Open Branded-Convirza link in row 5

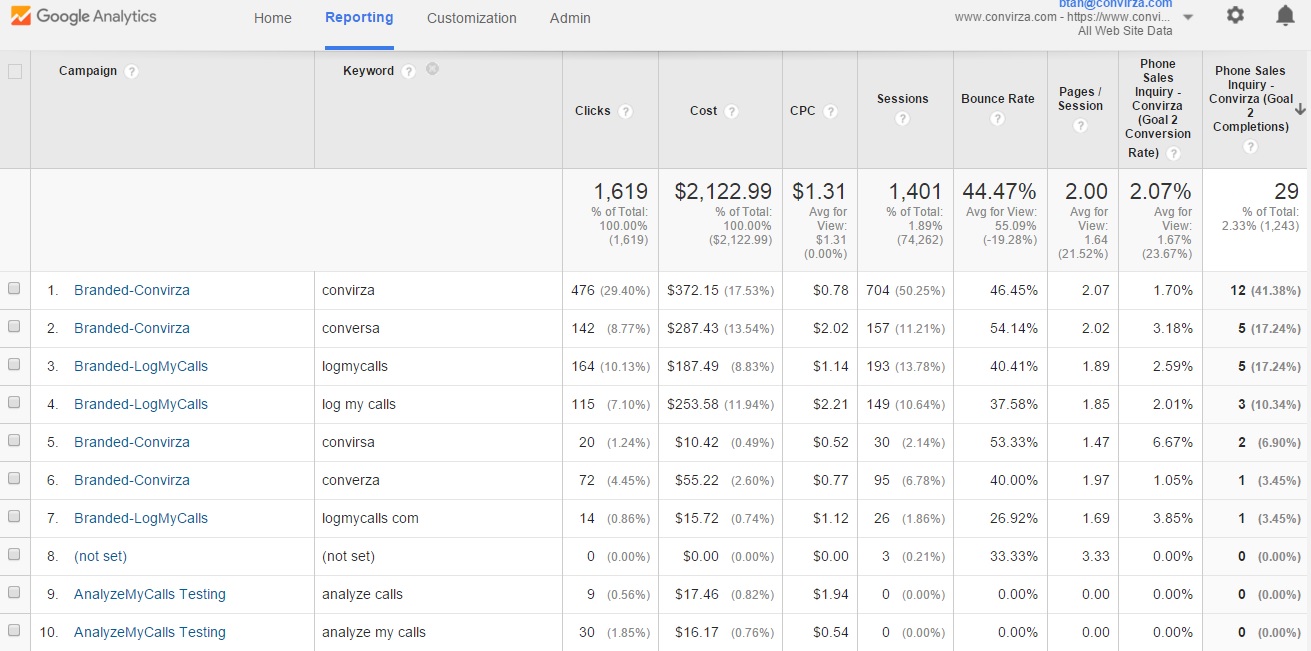pos(132,442)
